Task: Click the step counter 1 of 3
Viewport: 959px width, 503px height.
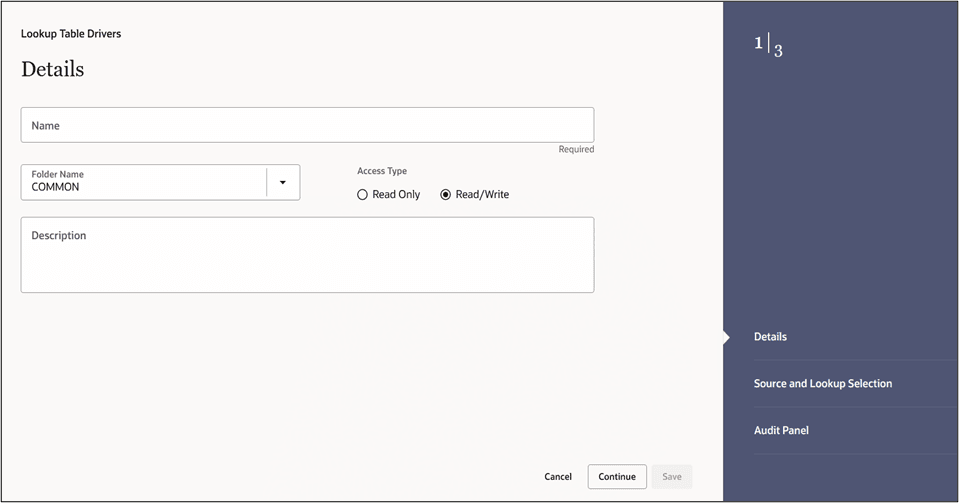Action: click(x=768, y=45)
